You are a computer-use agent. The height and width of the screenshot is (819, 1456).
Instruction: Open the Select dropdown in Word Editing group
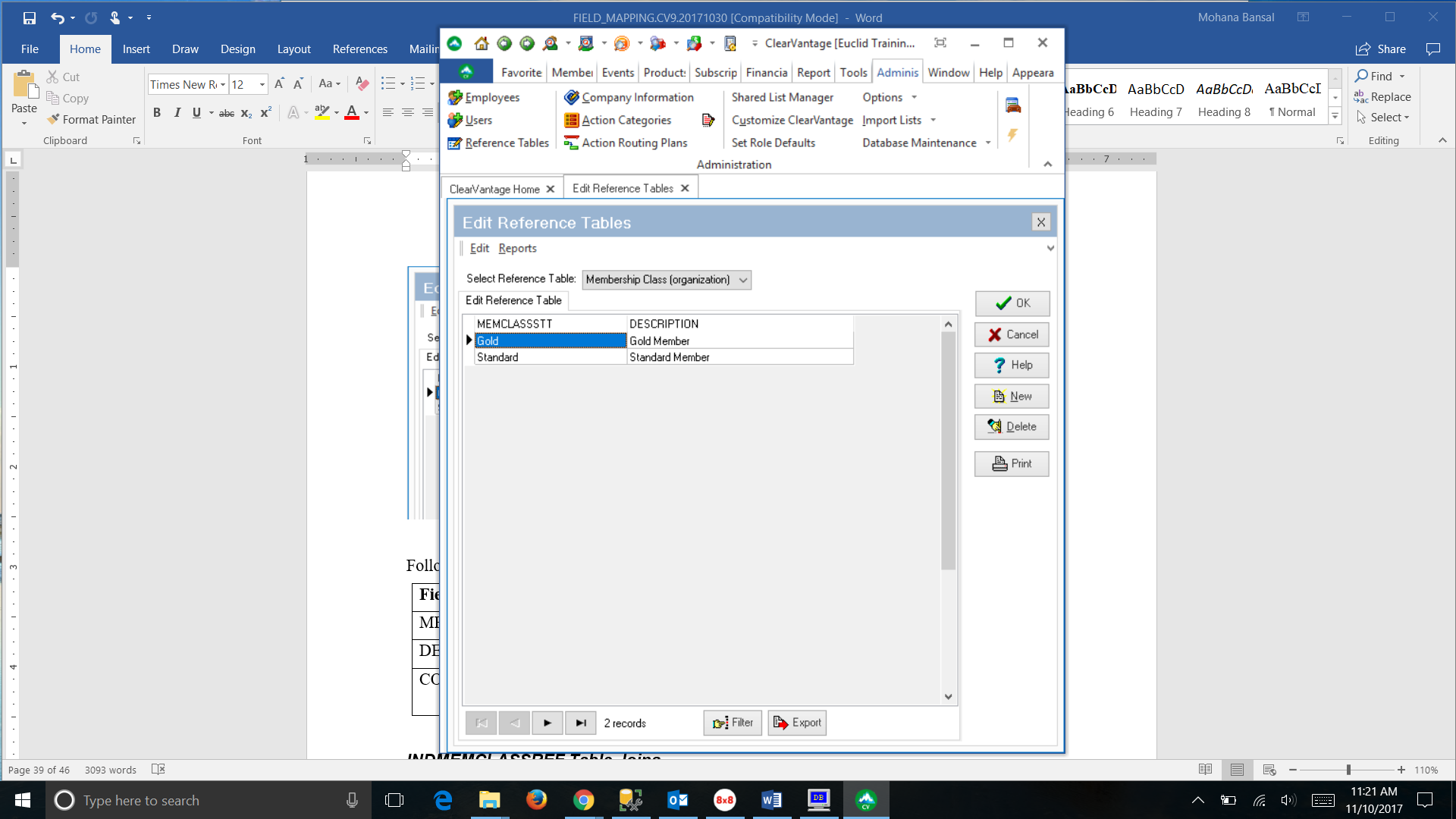point(1382,118)
